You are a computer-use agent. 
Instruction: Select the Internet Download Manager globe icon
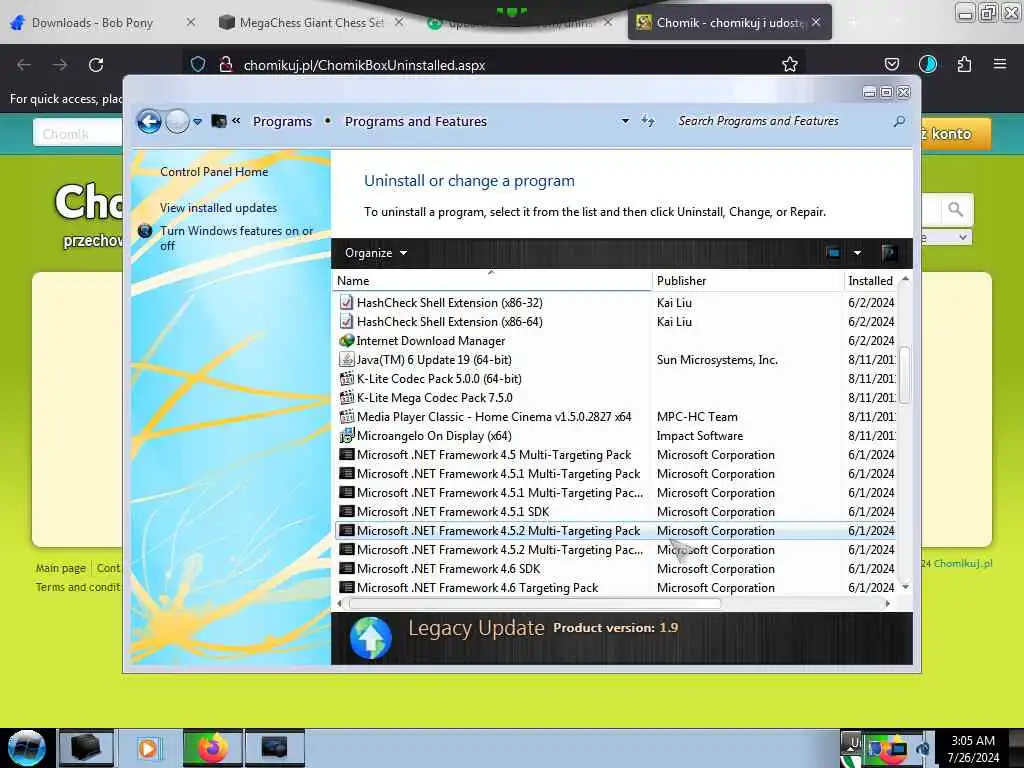346,340
